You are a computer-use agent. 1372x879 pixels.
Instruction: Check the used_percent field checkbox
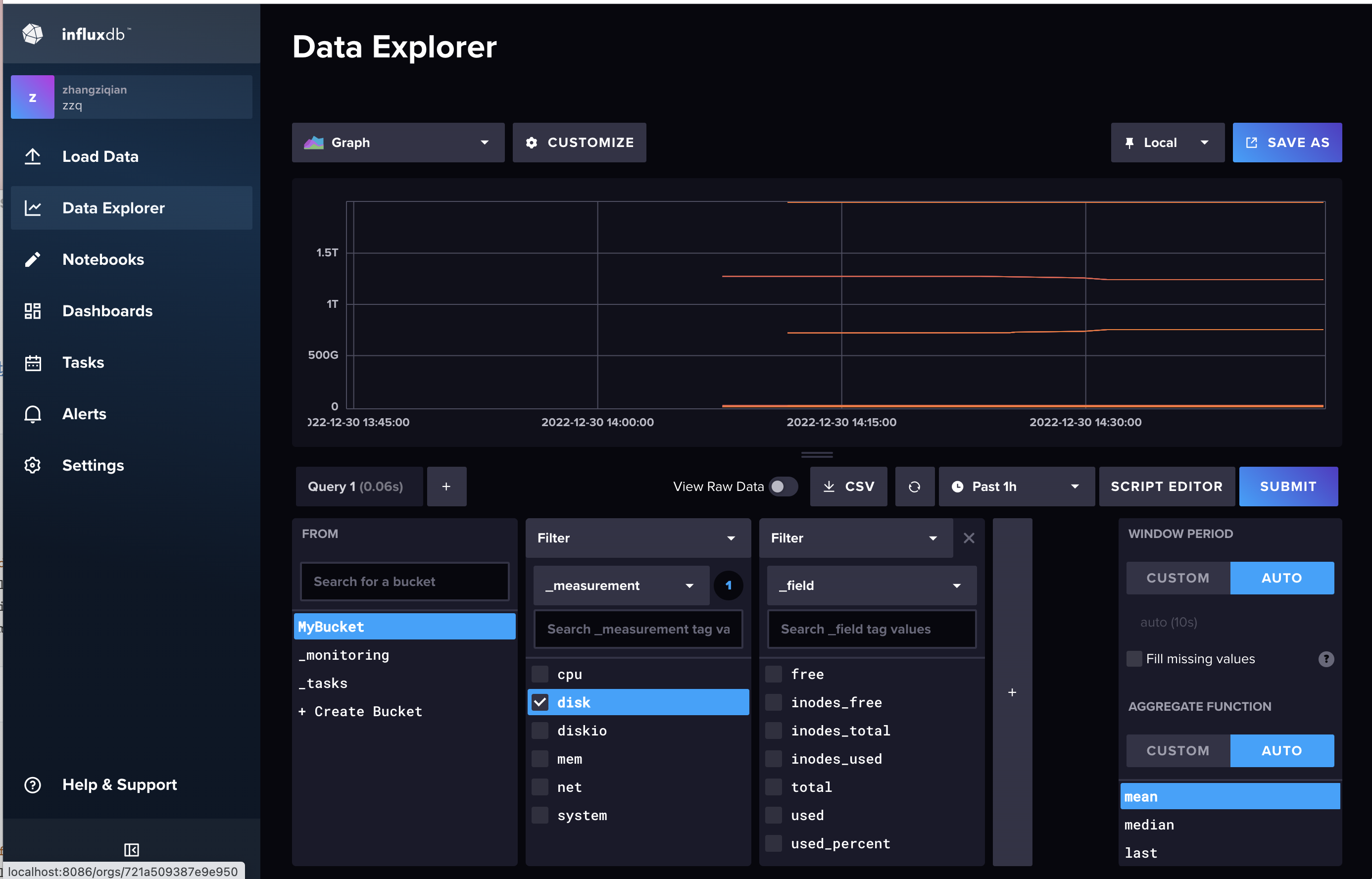(x=773, y=843)
